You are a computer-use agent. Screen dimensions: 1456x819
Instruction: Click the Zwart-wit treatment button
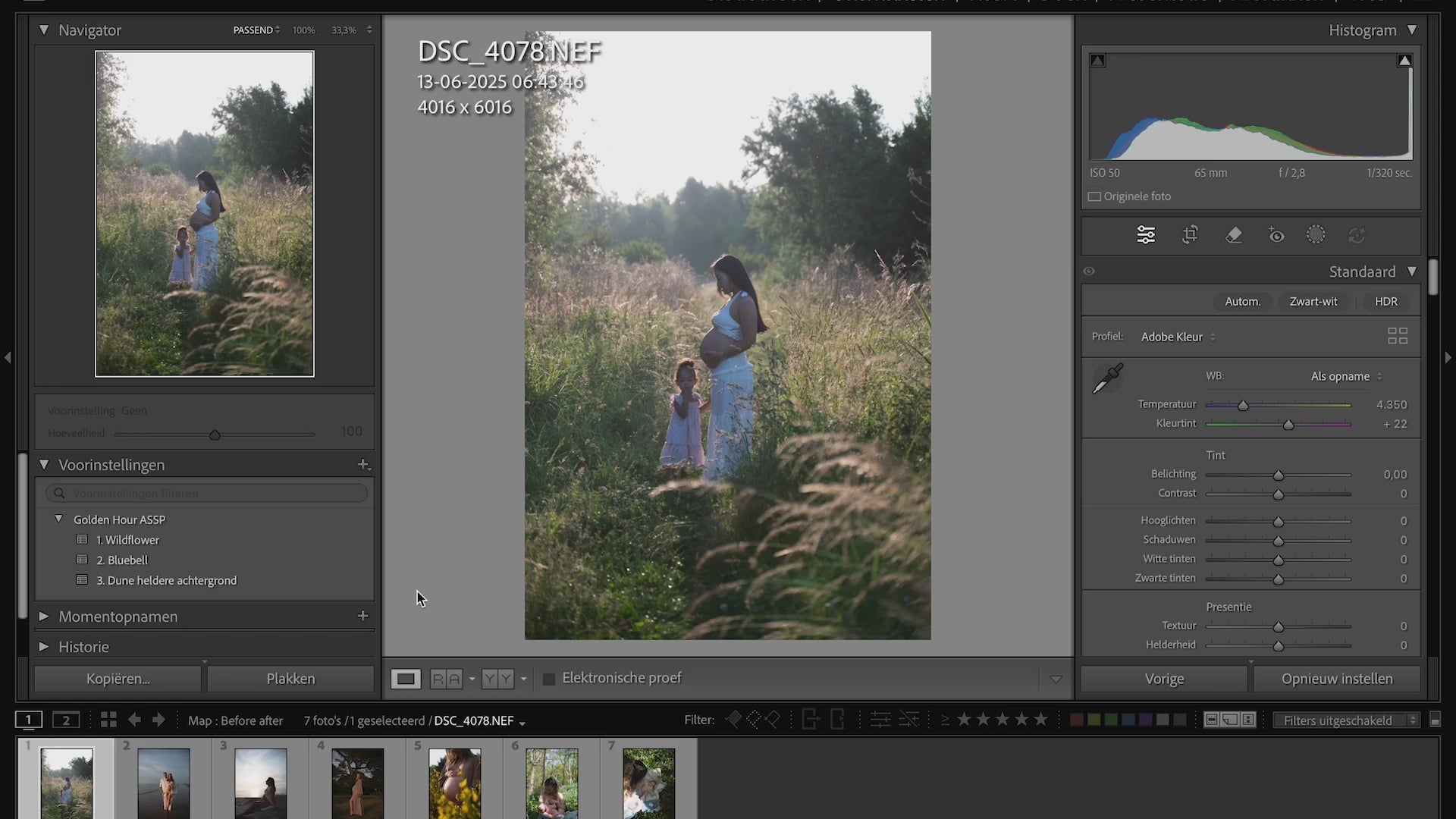click(x=1313, y=301)
